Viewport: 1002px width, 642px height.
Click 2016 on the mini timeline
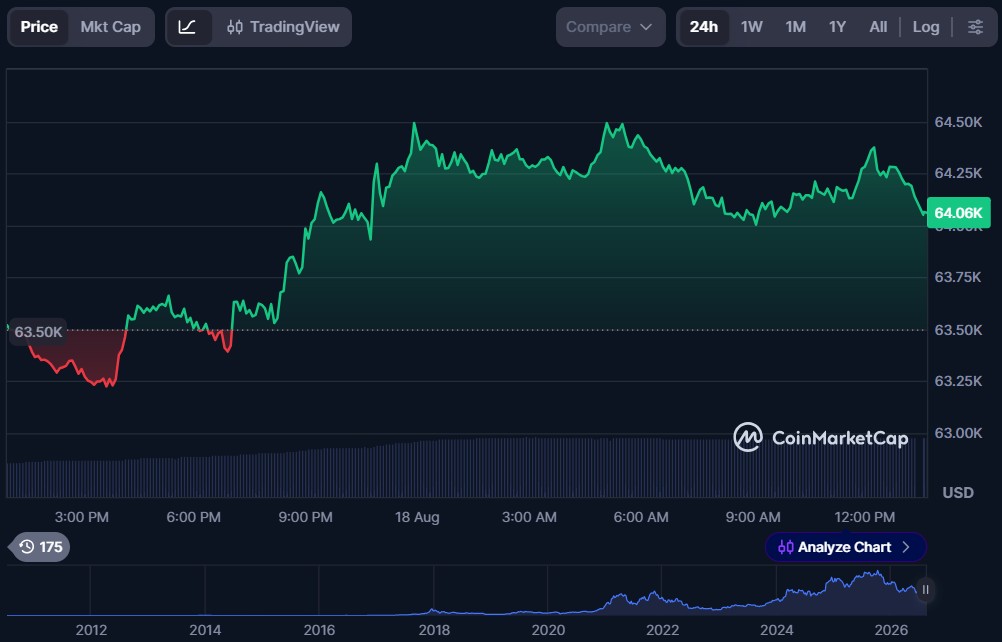coord(320,631)
